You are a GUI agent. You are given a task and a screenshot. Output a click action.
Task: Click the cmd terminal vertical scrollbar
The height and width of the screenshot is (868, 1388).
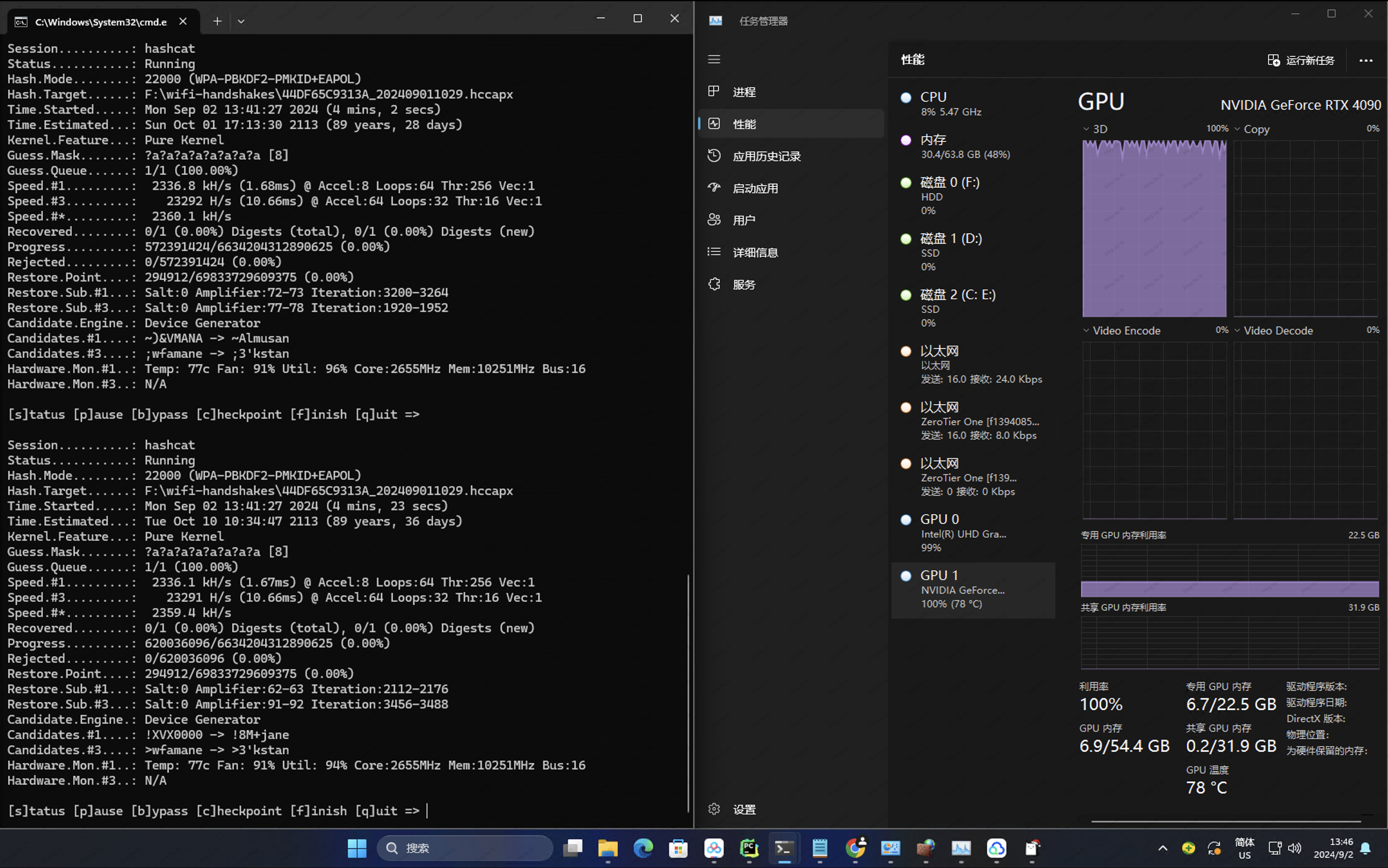point(688,693)
